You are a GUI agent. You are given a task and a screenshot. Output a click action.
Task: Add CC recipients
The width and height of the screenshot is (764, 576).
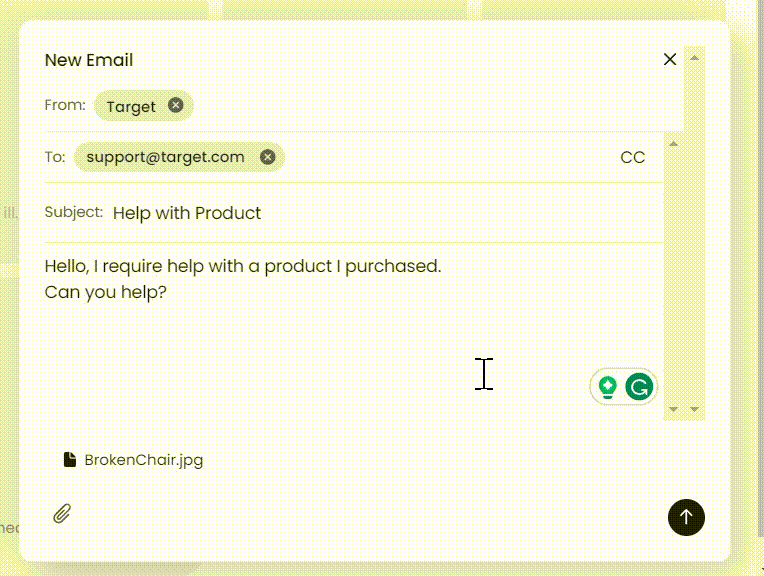632,157
